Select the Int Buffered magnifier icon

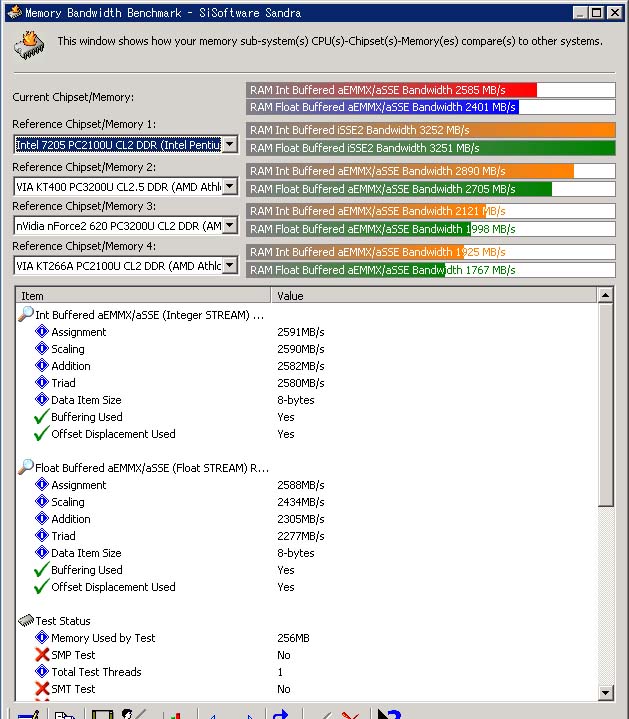pyautogui.click(x=26, y=315)
